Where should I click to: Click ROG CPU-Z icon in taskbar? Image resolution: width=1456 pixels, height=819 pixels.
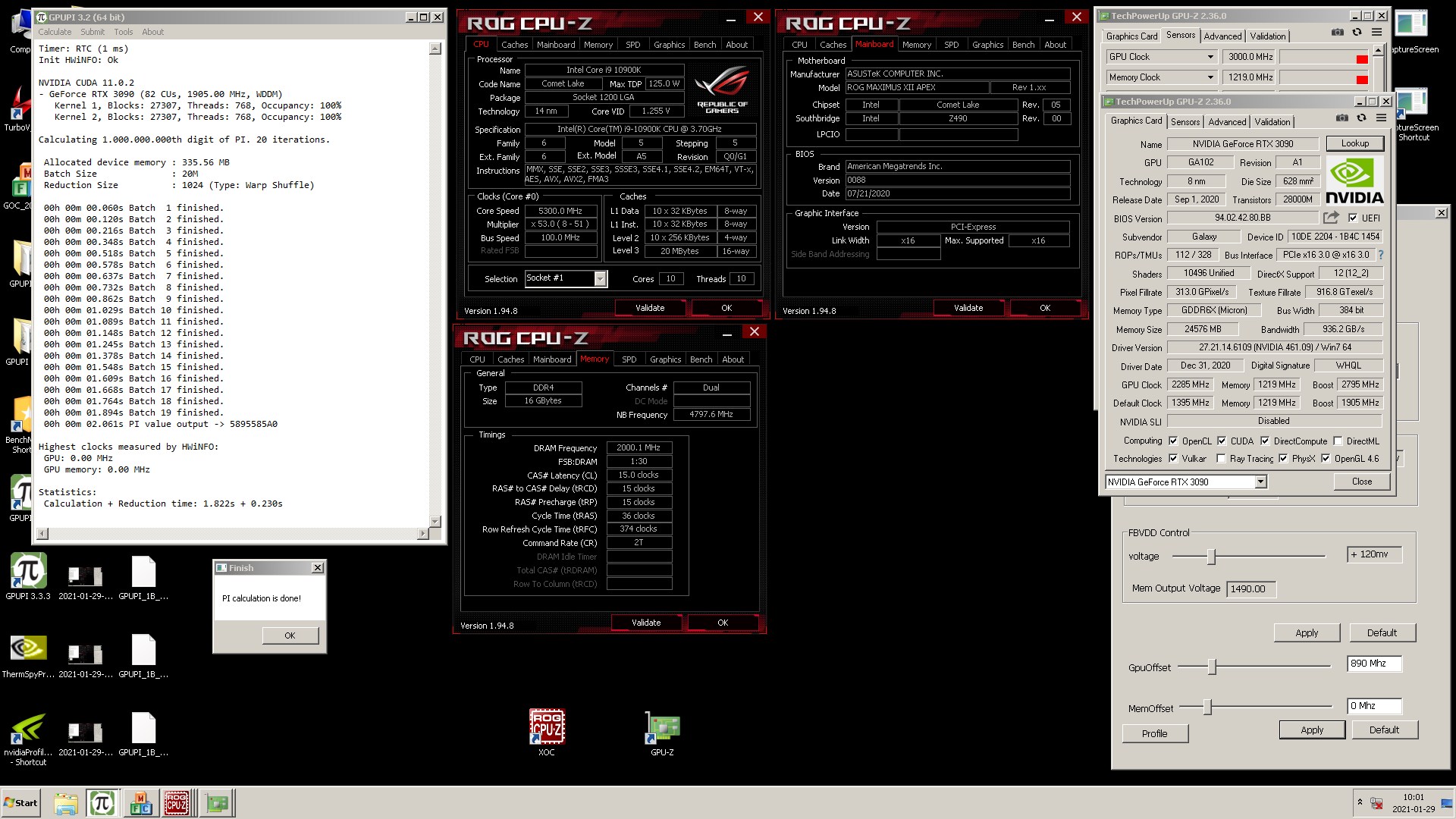(x=177, y=803)
